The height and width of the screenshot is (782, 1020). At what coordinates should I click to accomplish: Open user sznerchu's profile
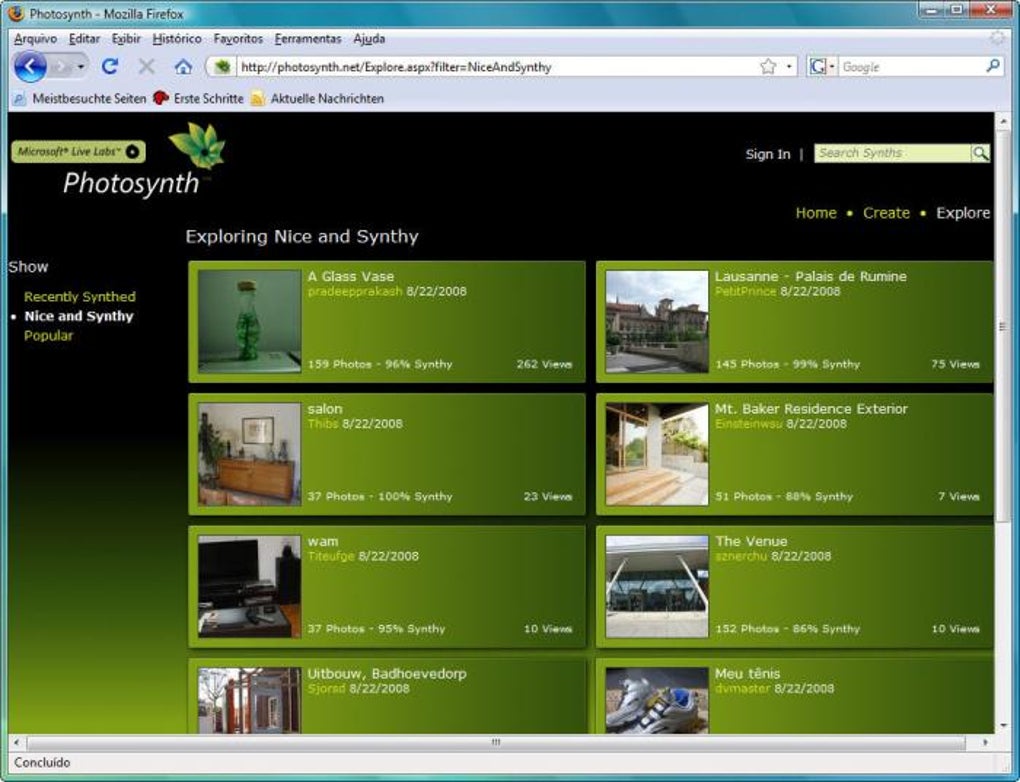tap(741, 556)
